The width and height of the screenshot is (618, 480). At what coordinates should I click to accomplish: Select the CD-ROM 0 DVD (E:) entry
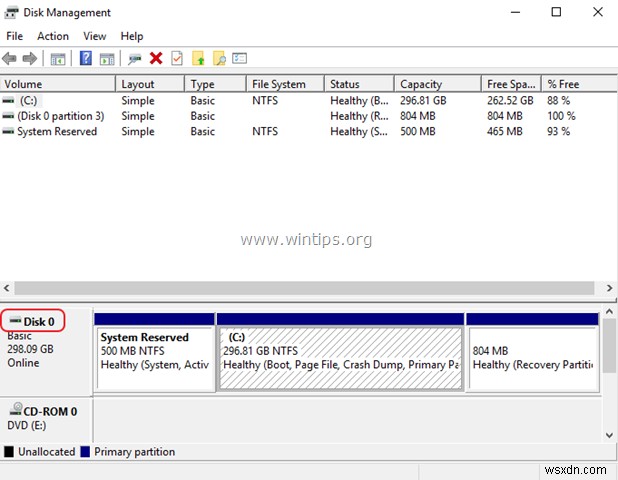coord(46,419)
